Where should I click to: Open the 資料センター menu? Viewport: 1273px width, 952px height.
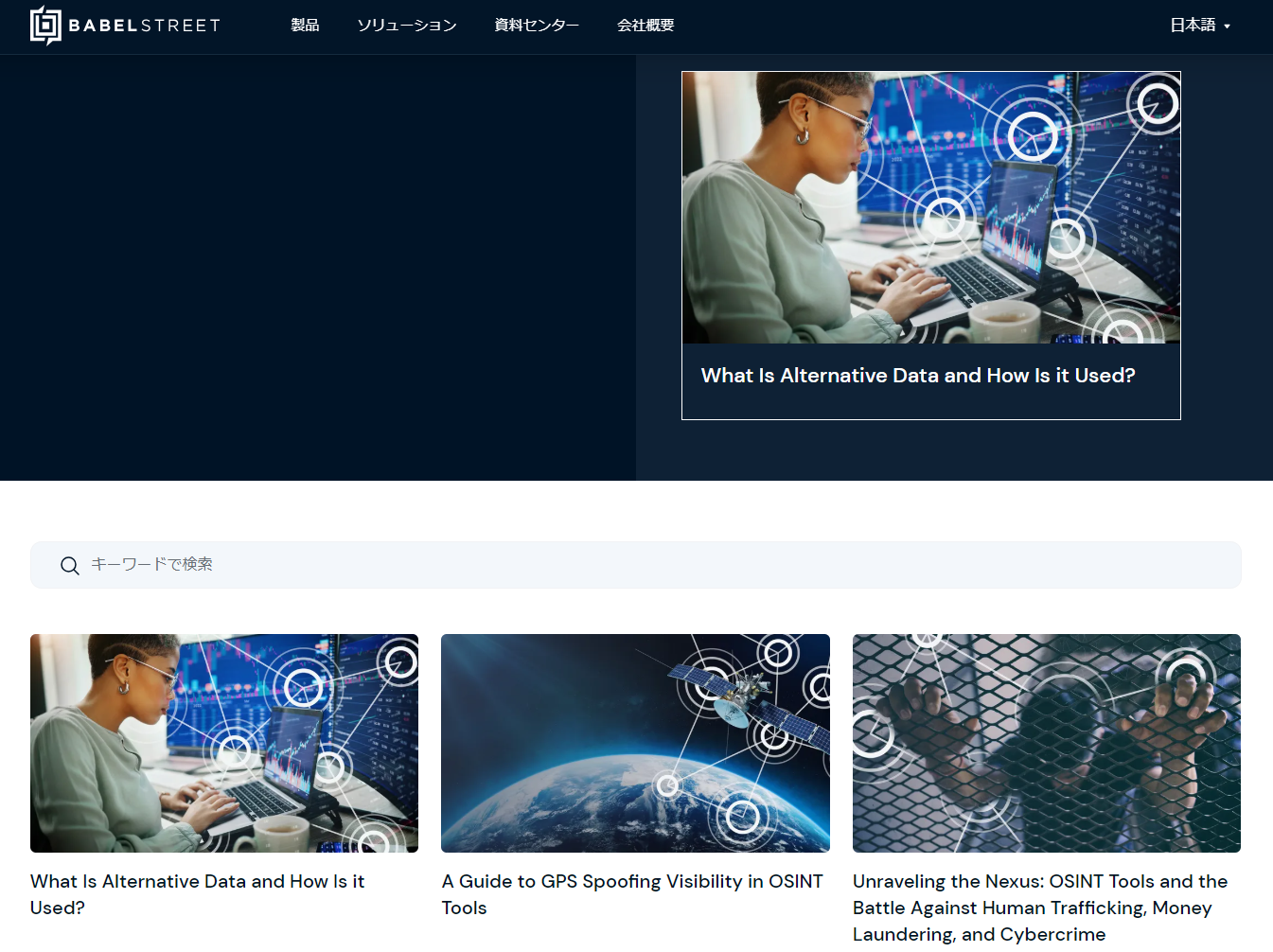click(537, 26)
